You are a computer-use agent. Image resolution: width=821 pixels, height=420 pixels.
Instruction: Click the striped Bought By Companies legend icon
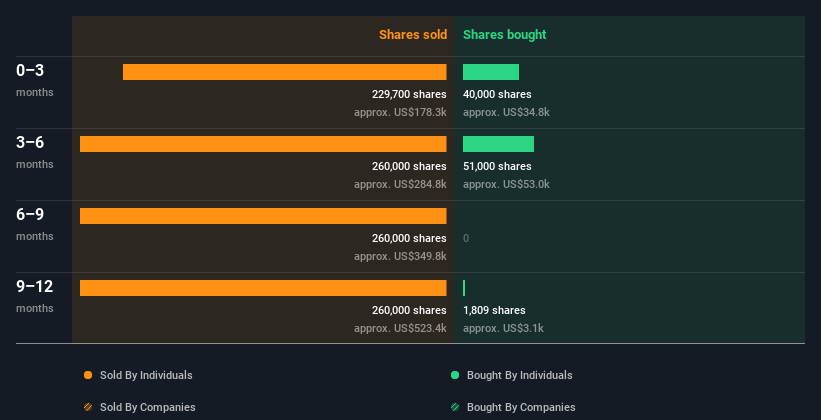[x=455, y=408]
